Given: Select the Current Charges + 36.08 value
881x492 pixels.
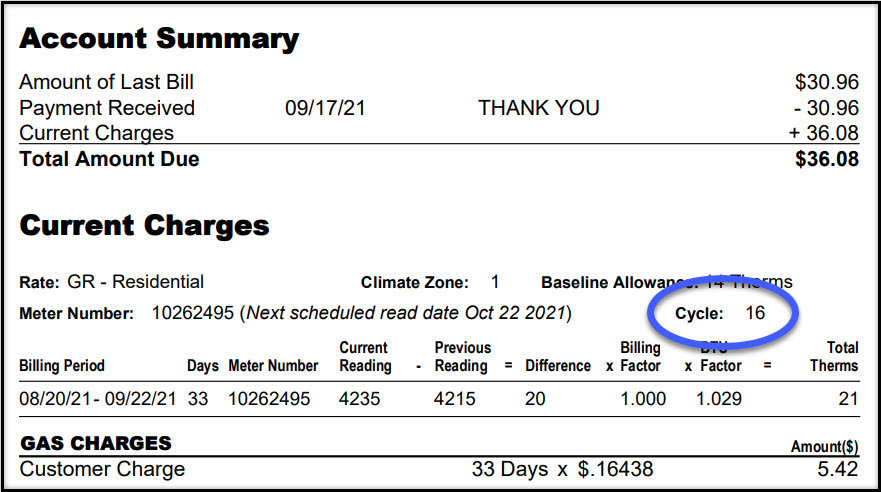Looking at the screenshot, I should [x=825, y=133].
